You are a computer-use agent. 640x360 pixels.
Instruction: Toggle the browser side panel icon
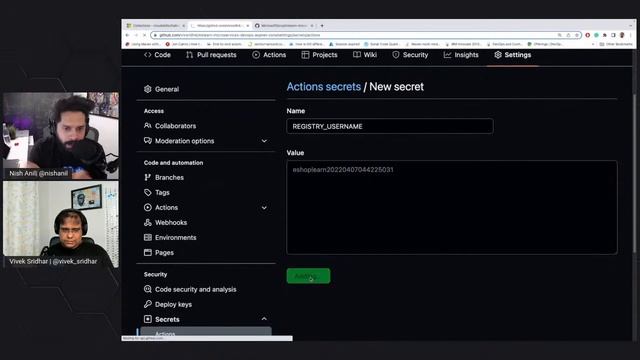tap(613, 36)
